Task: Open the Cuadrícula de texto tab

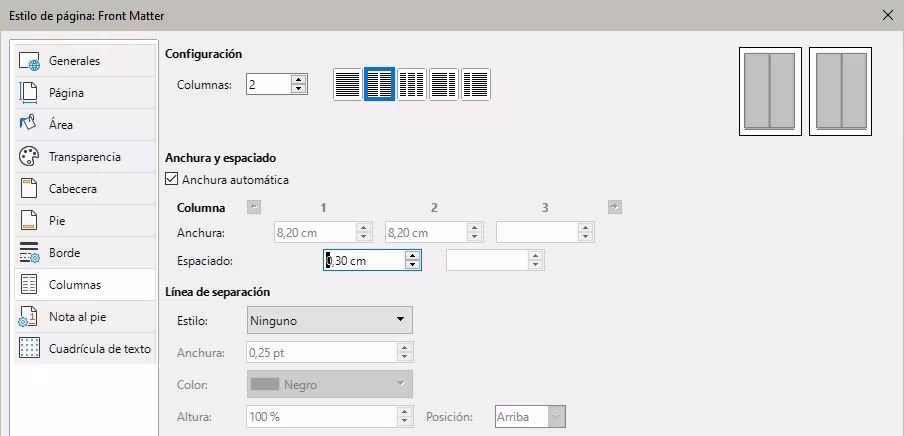Action: tap(99, 349)
